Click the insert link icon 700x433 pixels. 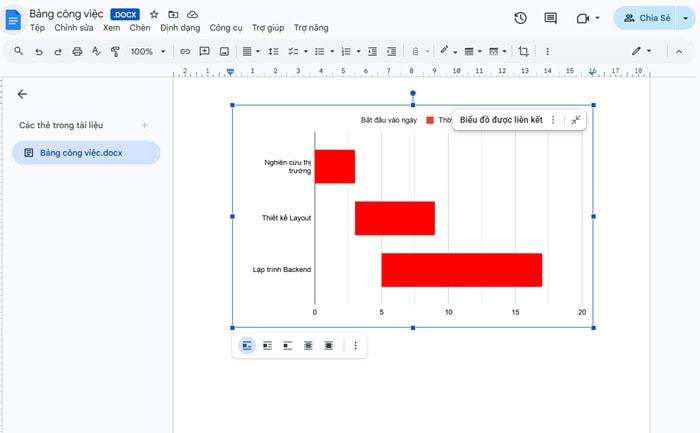tap(184, 51)
